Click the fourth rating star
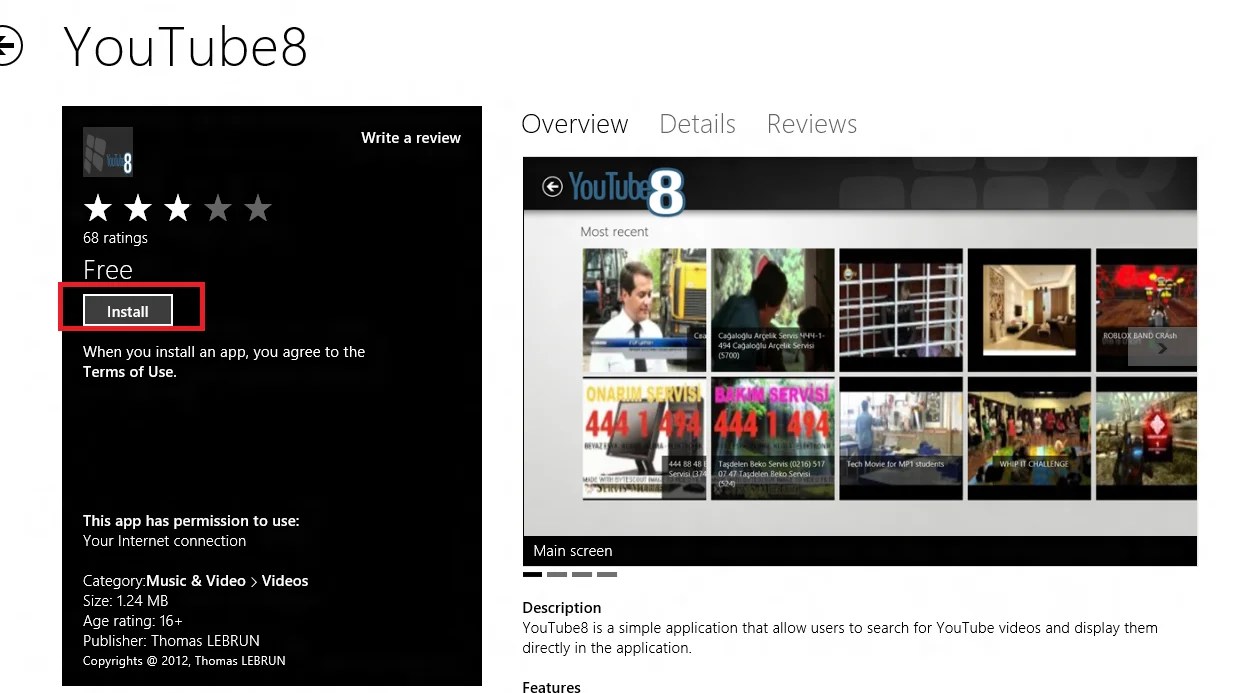The image size is (1249, 693). point(218,208)
